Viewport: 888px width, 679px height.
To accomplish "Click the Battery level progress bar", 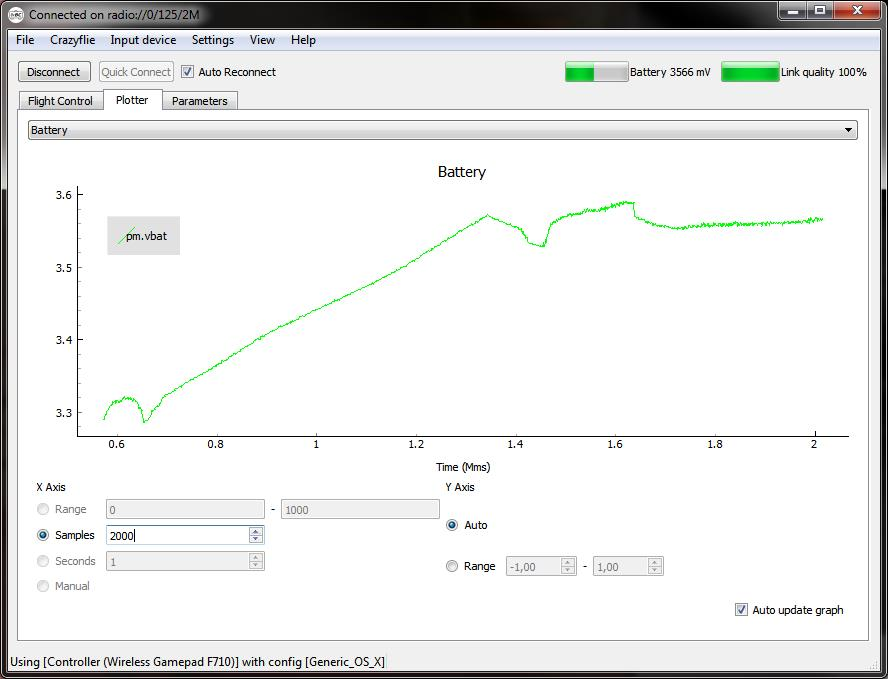I will click(x=596, y=72).
